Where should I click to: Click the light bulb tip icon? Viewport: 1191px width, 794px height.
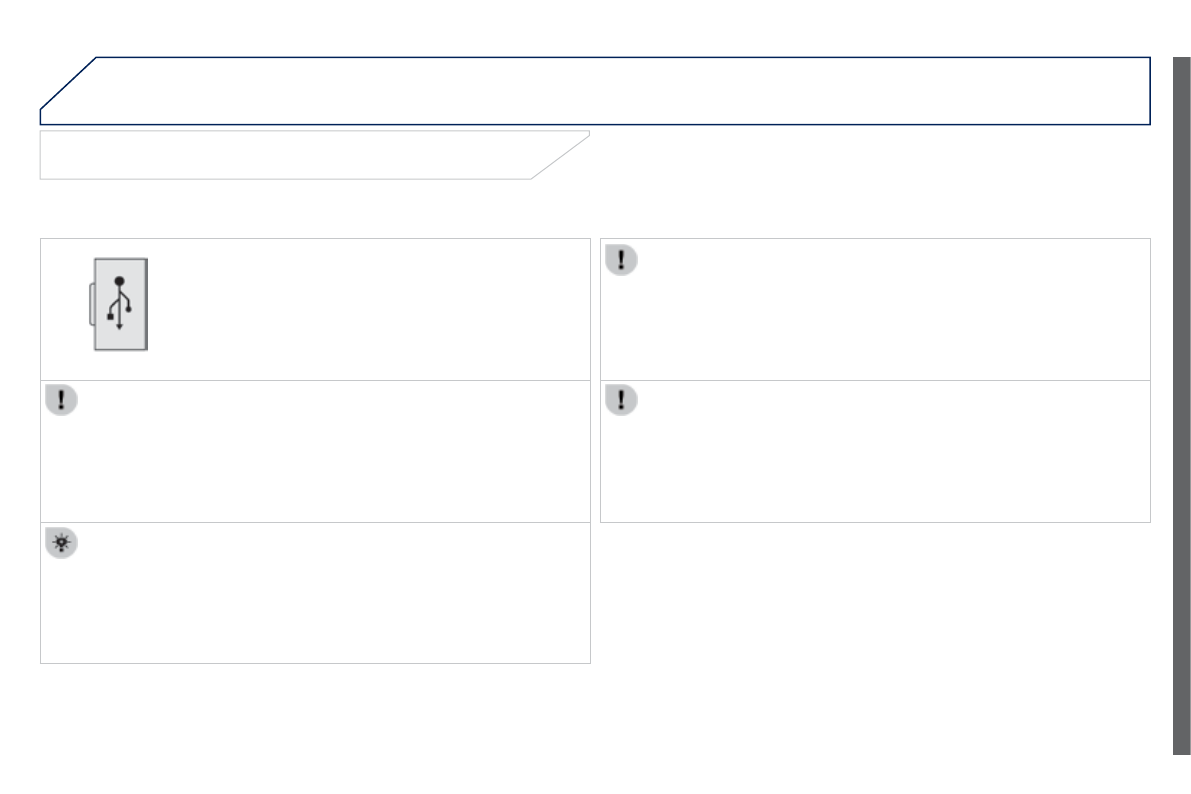[x=61, y=543]
